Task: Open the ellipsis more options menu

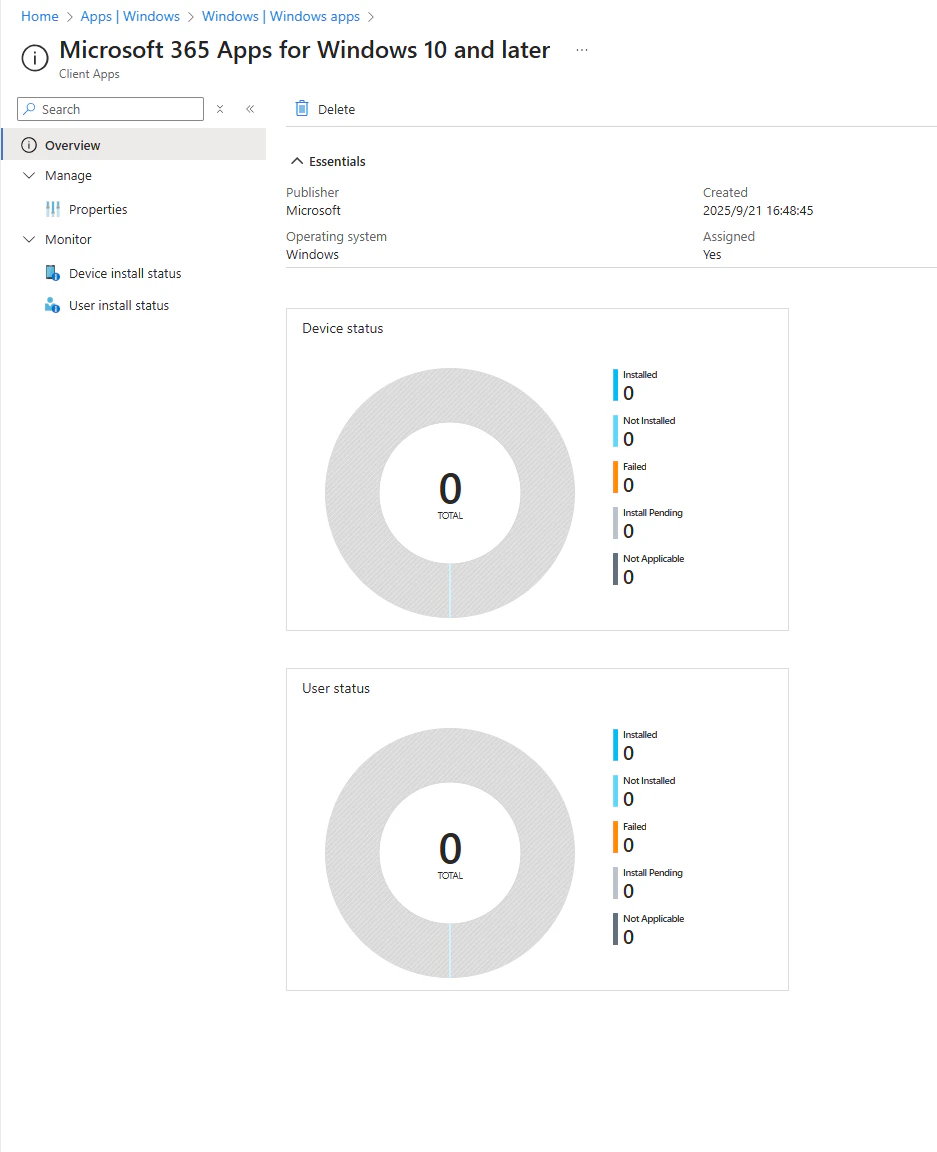Action: click(582, 50)
